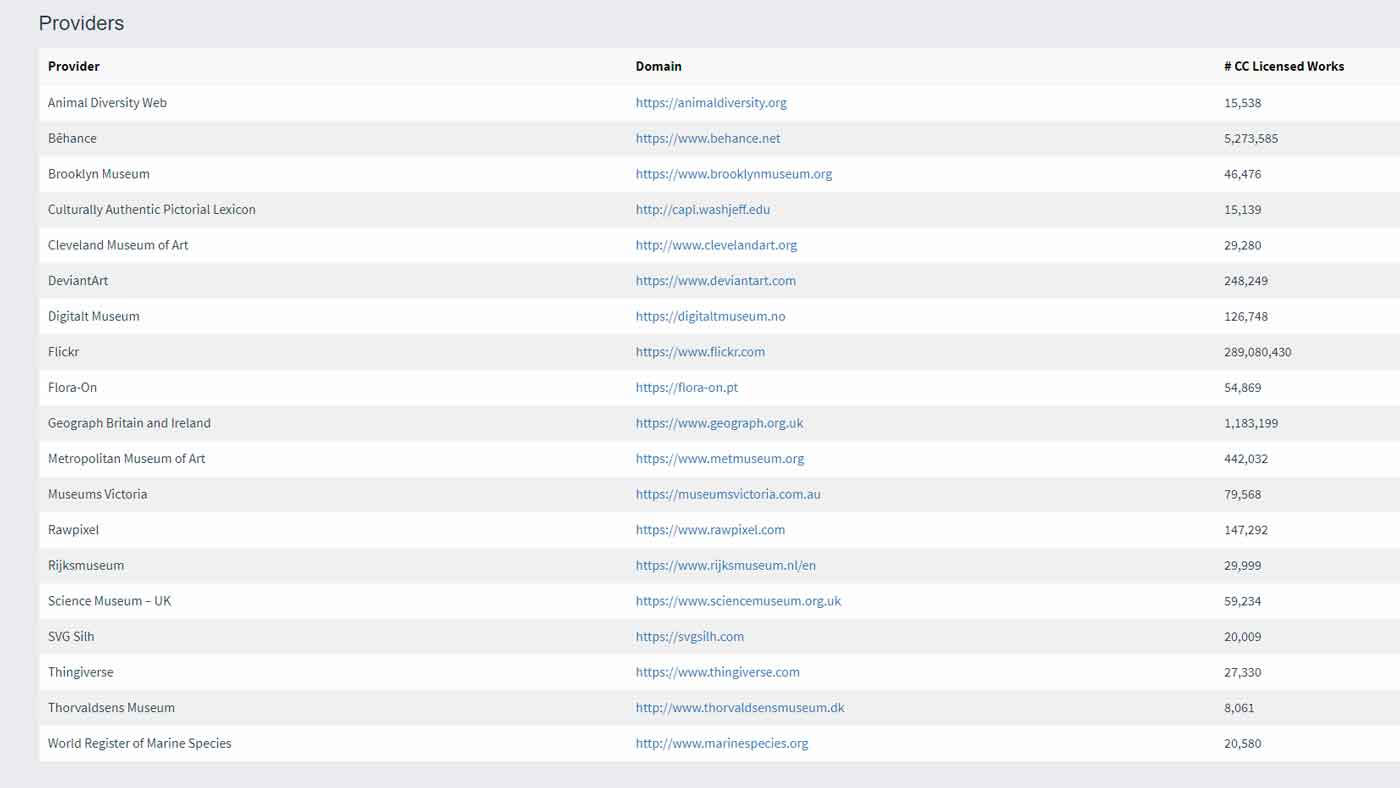Select the Bēhance provider name
Screen dimensions: 1400x788
[x=72, y=138]
